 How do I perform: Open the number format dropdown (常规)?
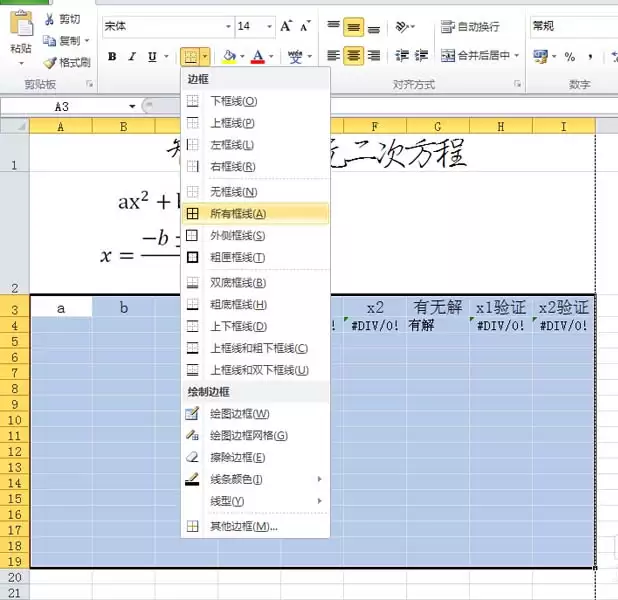[572, 26]
